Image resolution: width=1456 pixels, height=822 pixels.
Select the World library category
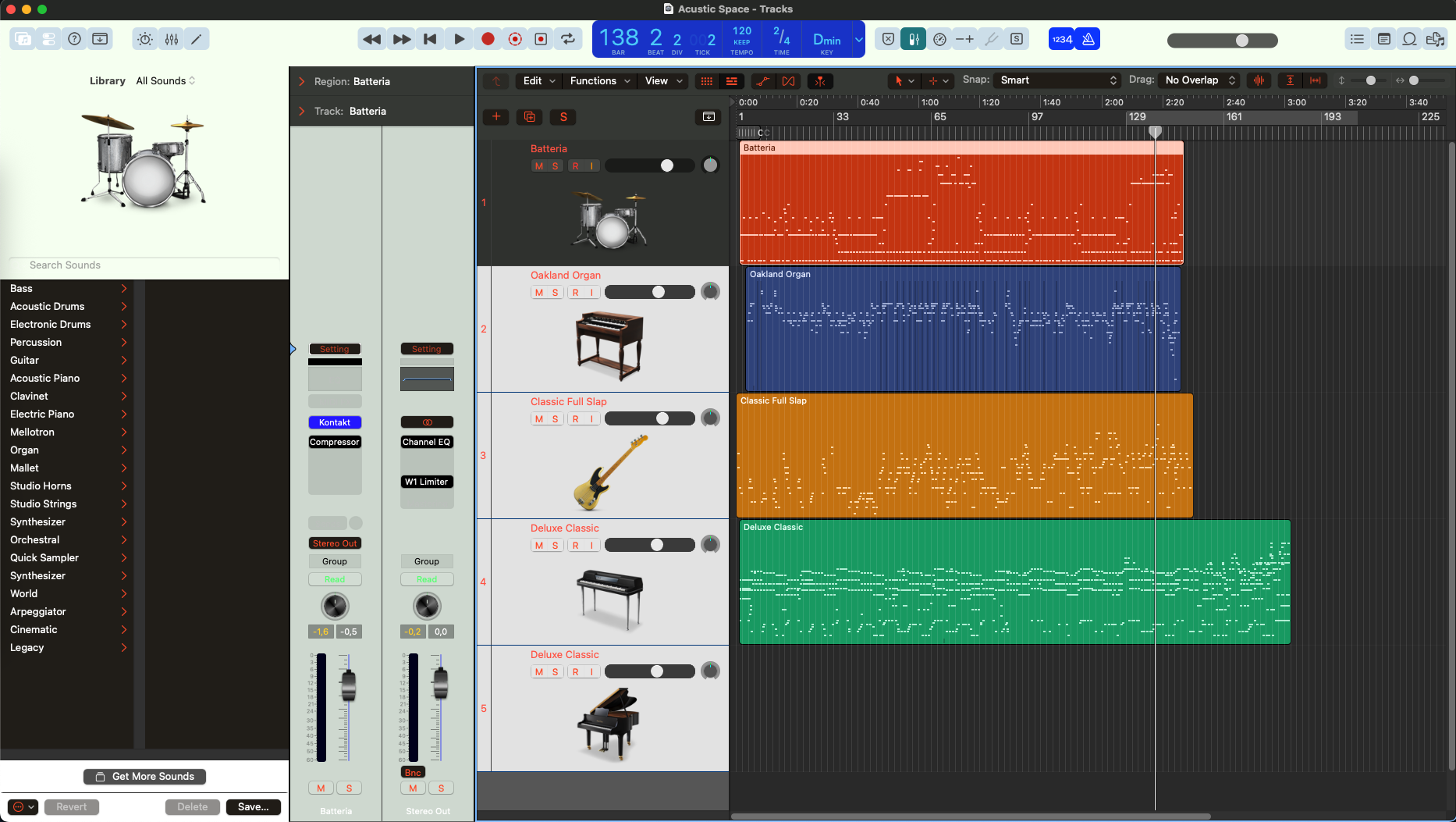point(68,594)
